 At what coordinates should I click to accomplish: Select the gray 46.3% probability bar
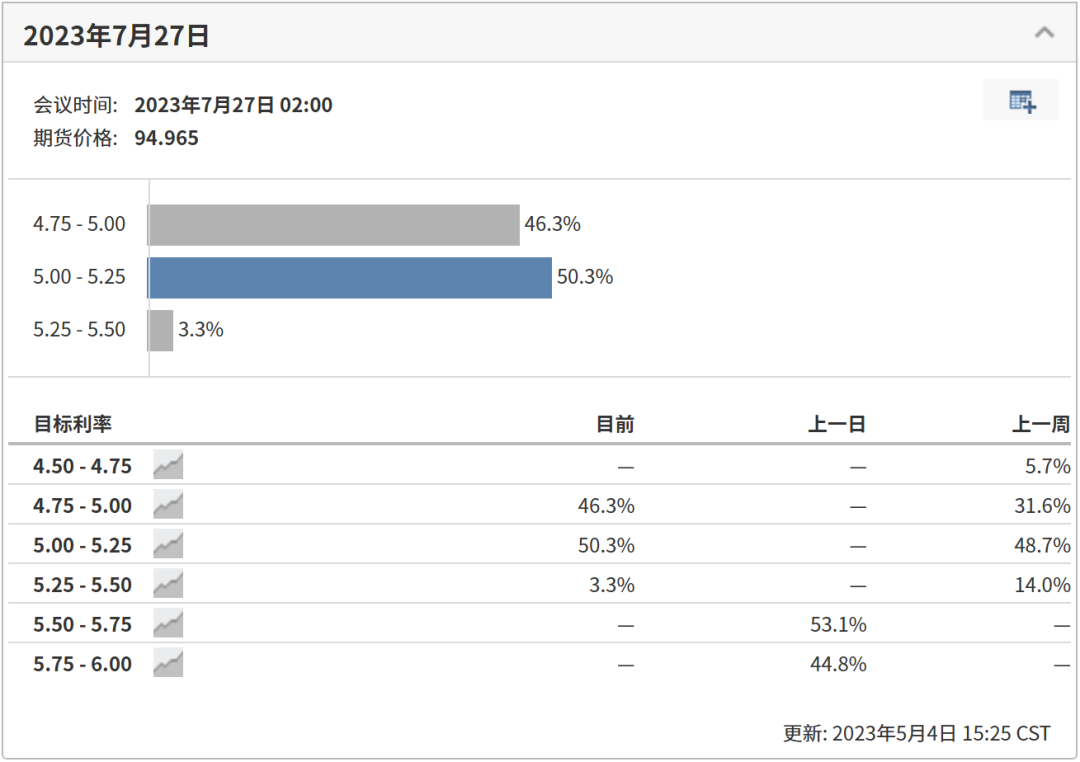pos(334,225)
